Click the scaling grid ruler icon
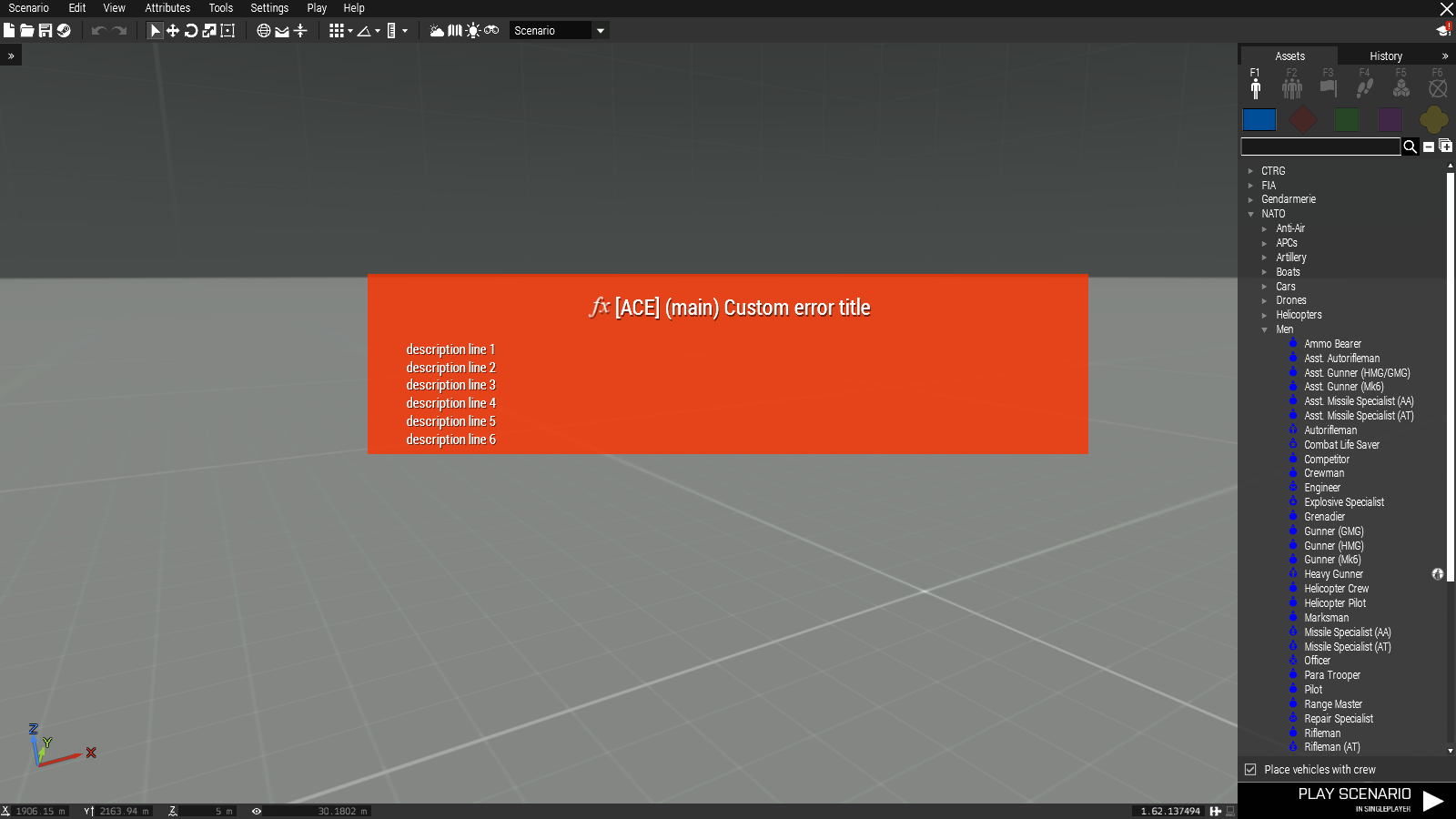This screenshot has height=819, width=1456. pyautogui.click(x=391, y=30)
